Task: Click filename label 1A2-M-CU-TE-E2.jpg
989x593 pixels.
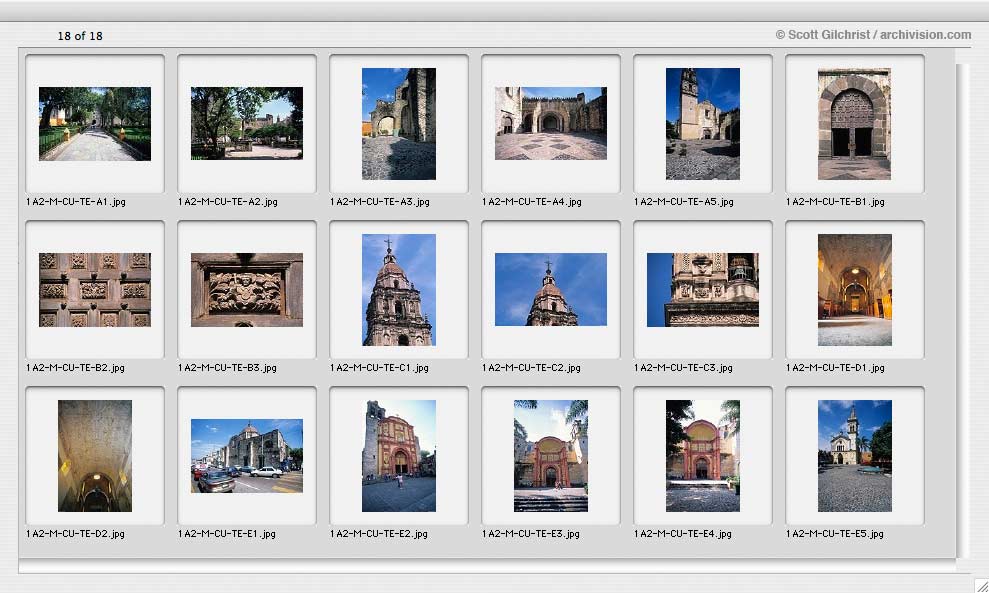Action: coord(378,534)
